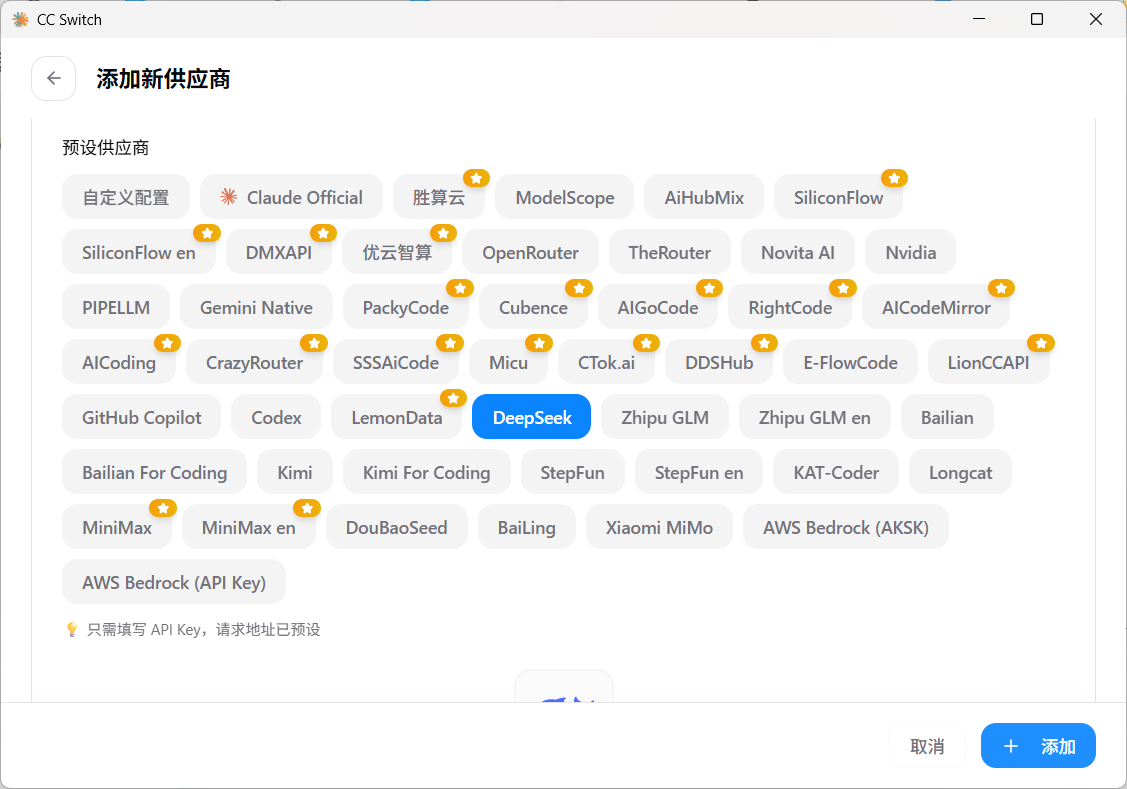The image size is (1127, 789).
Task: Select the Bailian preset
Action: pyautogui.click(x=947, y=417)
